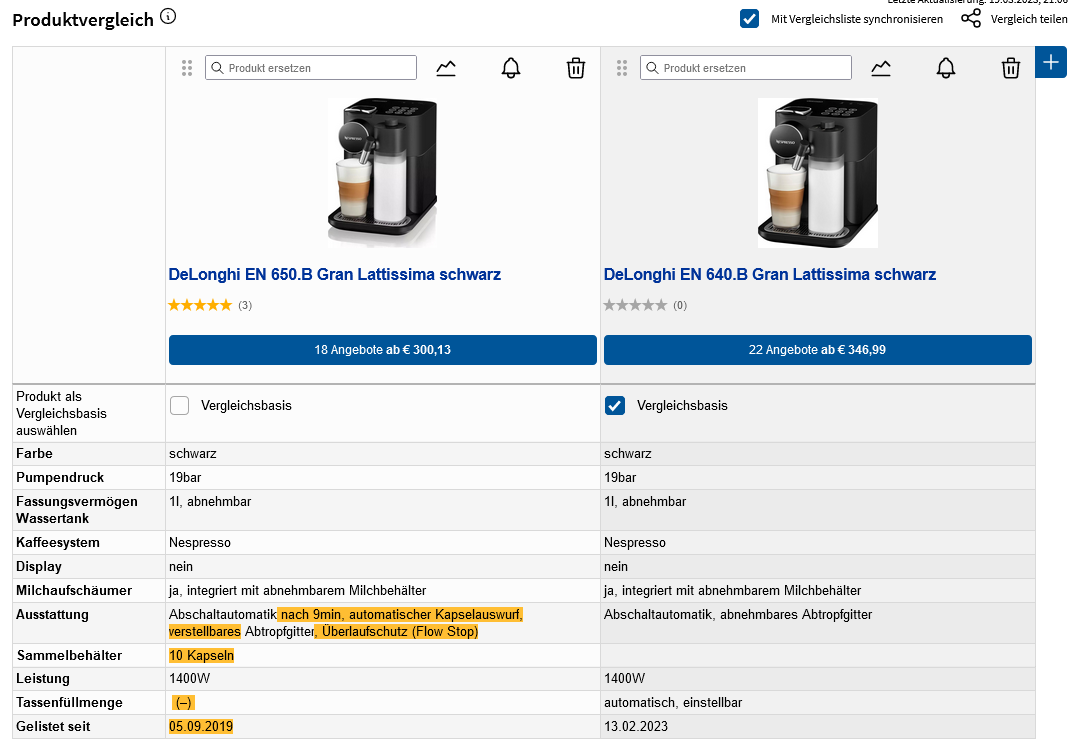Click the 13.02.2023 listing date
This screenshot has height=745, width=1077.
point(636,726)
